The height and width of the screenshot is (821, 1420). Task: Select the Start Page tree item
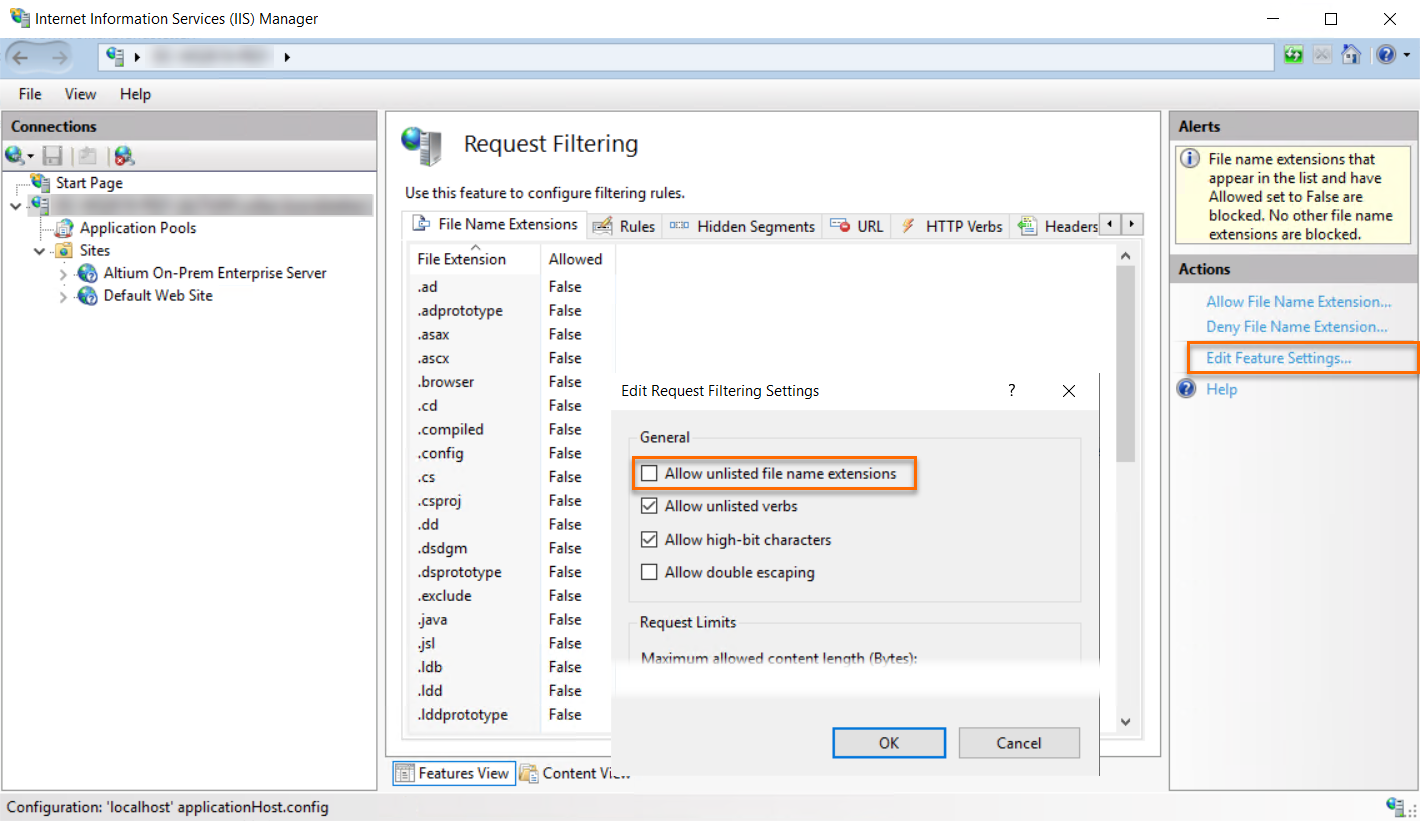(89, 183)
